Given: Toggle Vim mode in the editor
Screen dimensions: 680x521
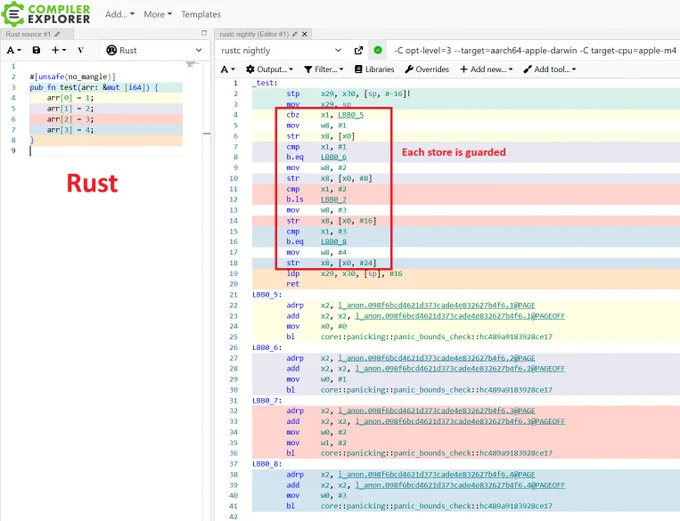Looking at the screenshot, I should 81,50.
